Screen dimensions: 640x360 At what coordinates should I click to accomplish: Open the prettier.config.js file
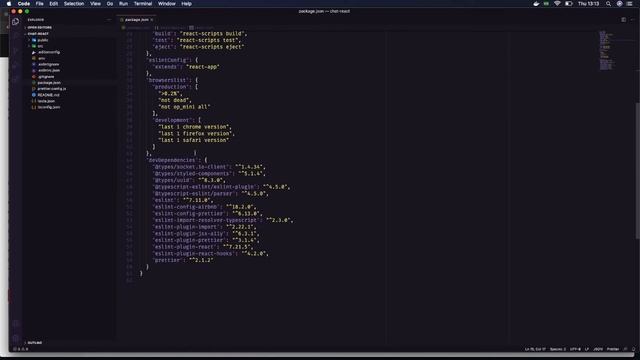pyautogui.click(x=51, y=89)
